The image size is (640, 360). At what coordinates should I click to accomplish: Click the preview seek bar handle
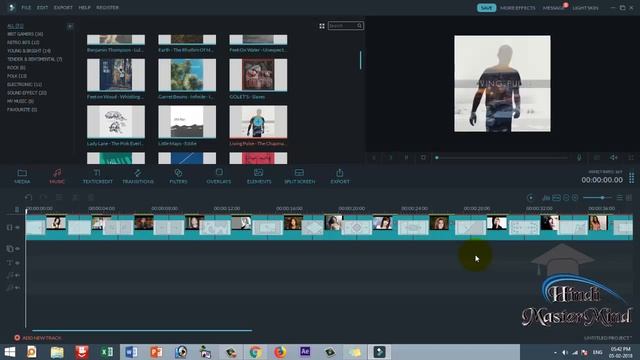tap(437, 158)
